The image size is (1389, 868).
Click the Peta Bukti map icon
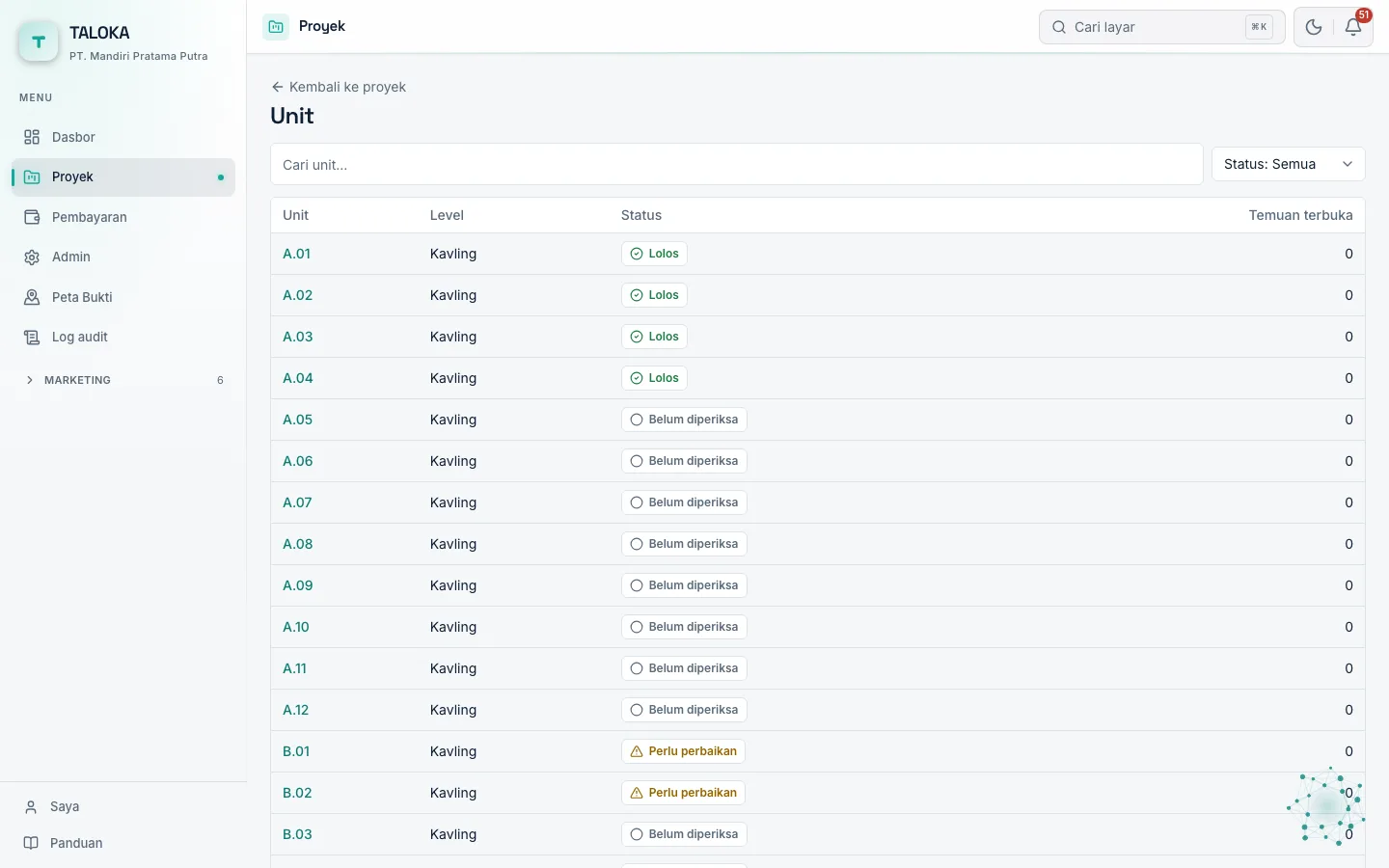[32, 297]
